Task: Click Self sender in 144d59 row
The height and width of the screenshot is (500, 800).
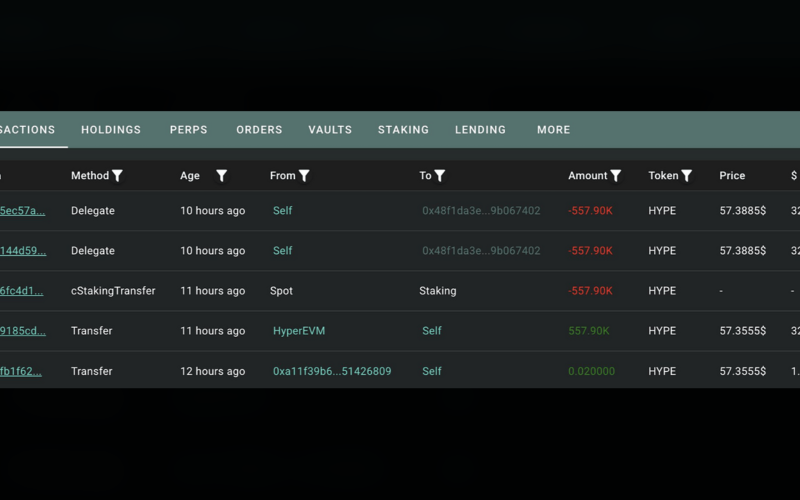Action: 283,251
